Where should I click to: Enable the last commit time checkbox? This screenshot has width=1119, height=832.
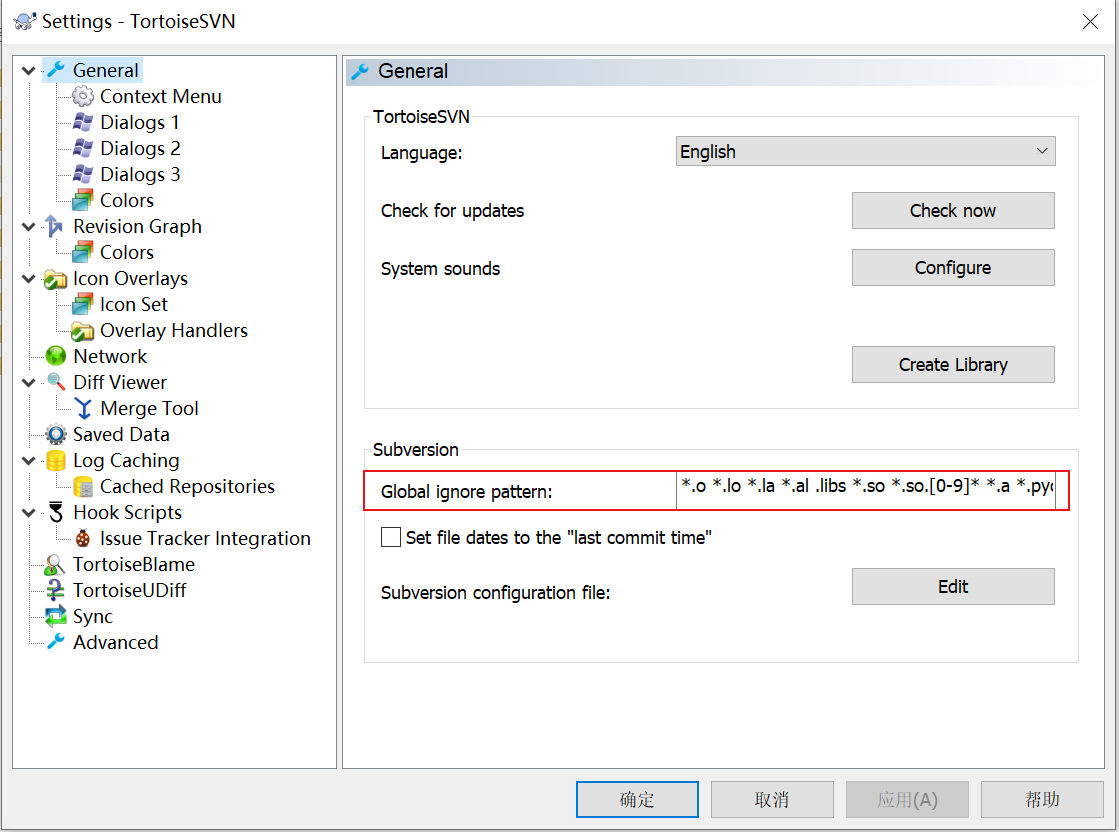click(390, 537)
